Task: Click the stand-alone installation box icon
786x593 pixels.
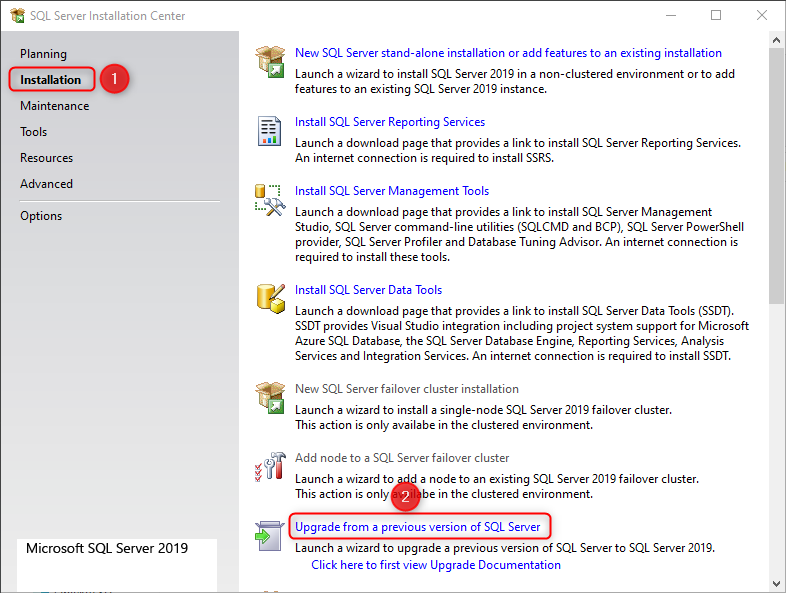Action: (270, 62)
